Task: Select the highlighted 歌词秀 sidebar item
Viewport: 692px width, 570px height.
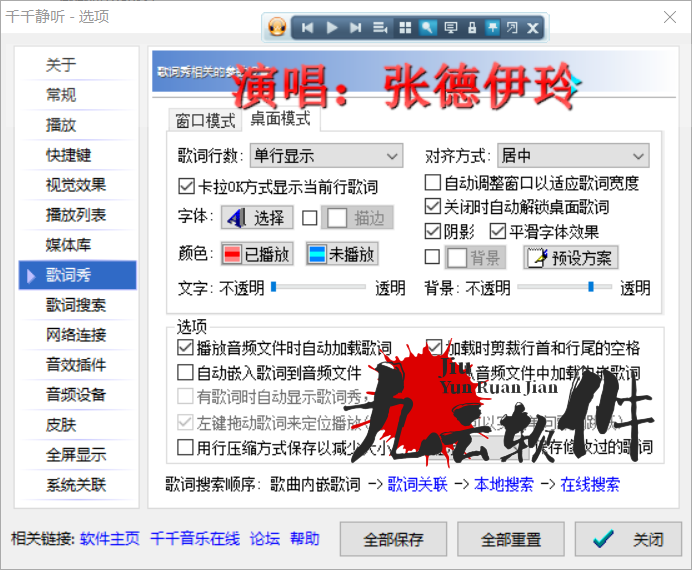Action: tap(78, 275)
